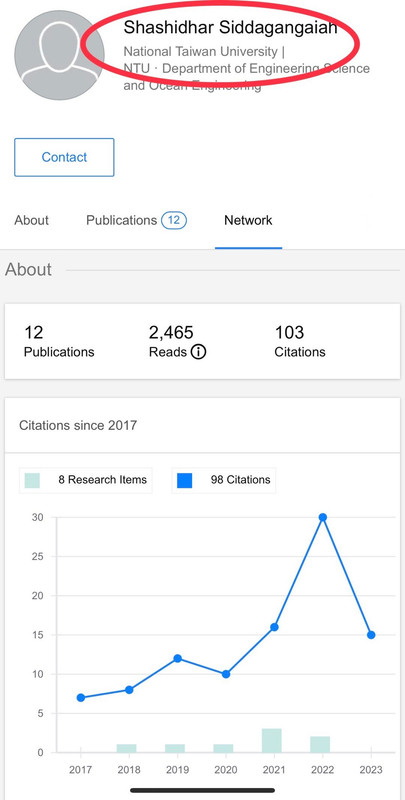
Task: Click the Reads info icon
Action: [198, 352]
